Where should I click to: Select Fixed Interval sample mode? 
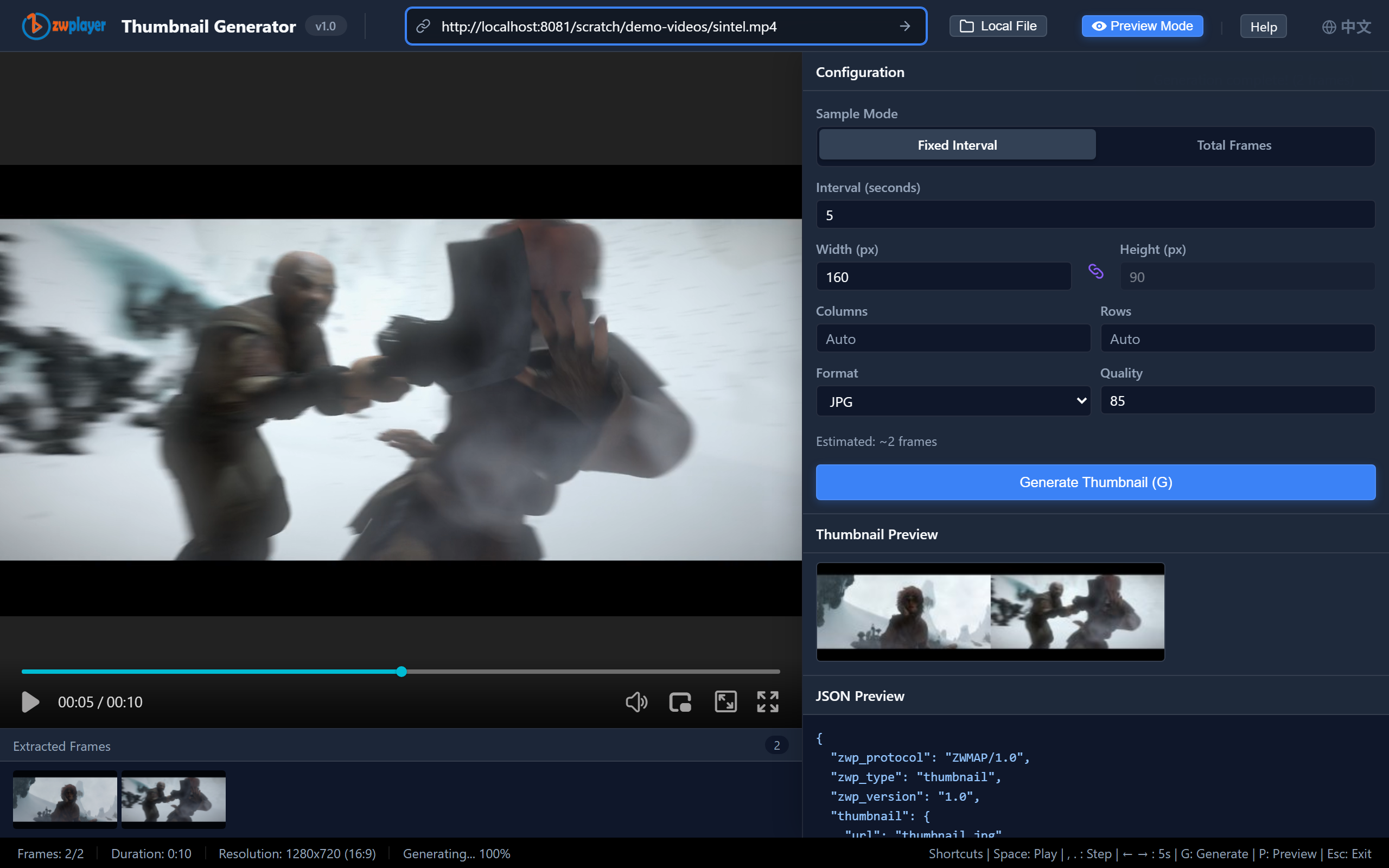click(x=957, y=145)
